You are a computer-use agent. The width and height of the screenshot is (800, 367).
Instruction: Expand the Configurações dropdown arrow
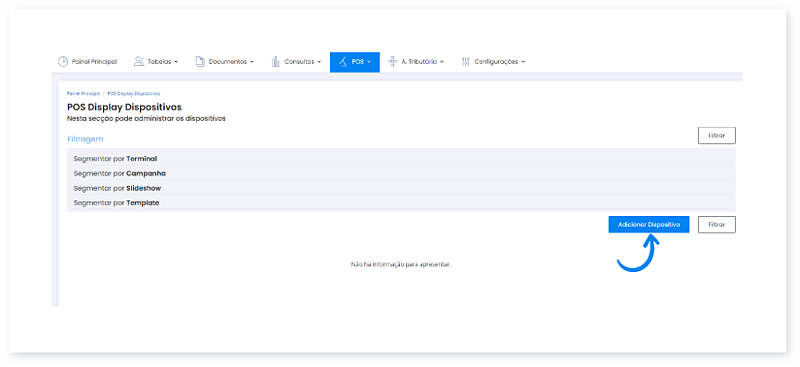523,62
